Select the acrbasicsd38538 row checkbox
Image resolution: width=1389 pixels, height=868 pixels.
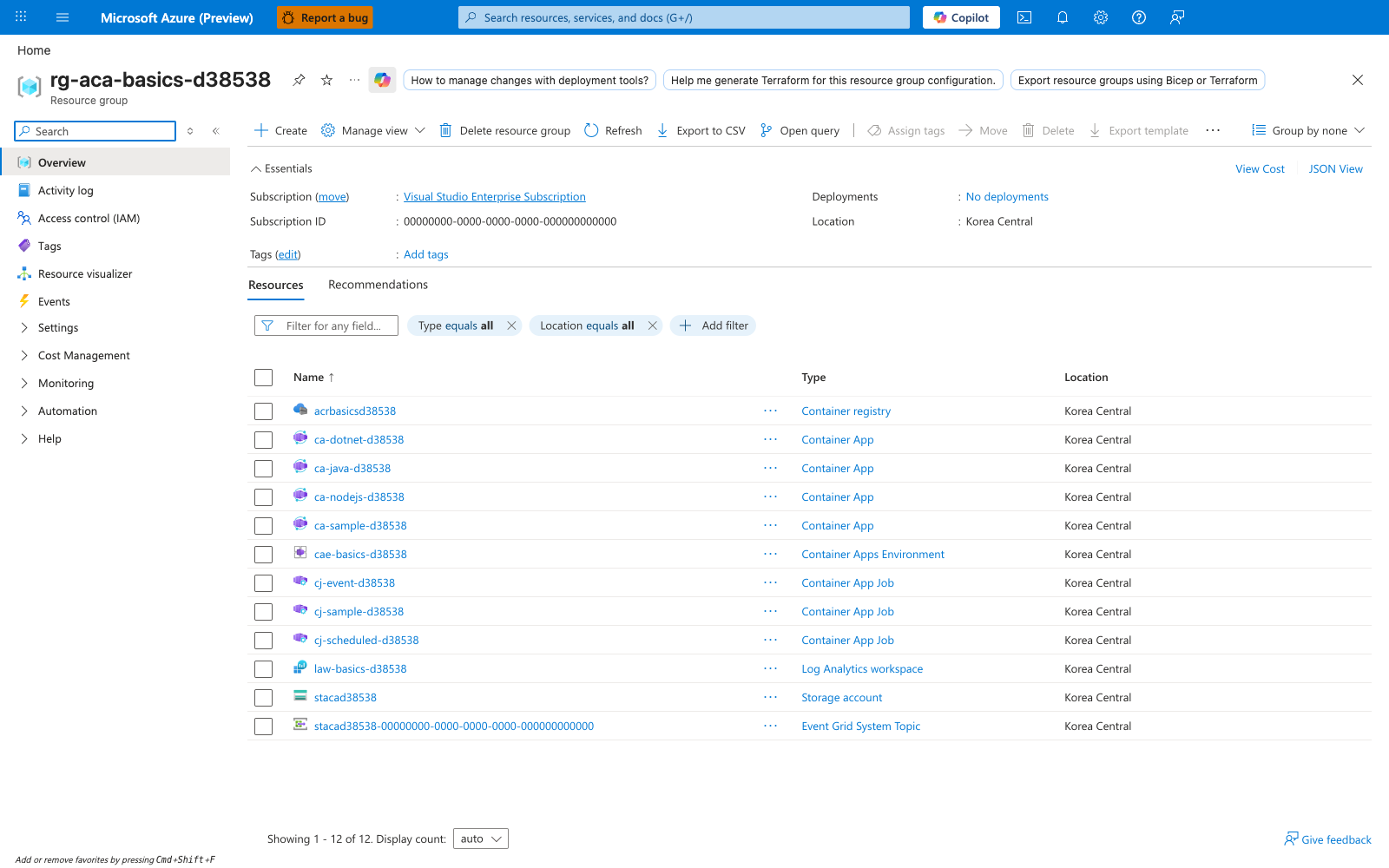(x=264, y=411)
